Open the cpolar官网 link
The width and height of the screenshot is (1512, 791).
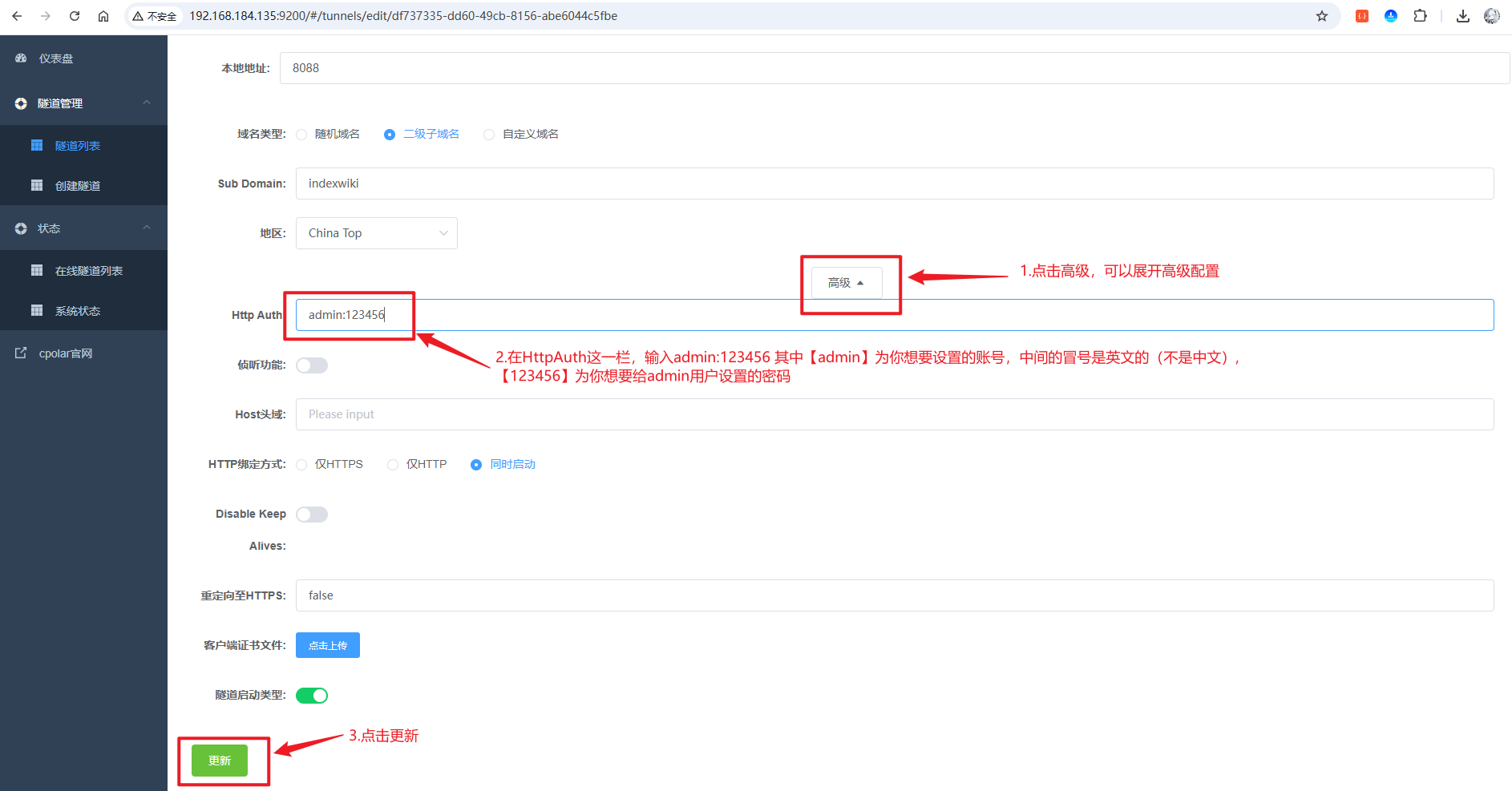[x=66, y=353]
